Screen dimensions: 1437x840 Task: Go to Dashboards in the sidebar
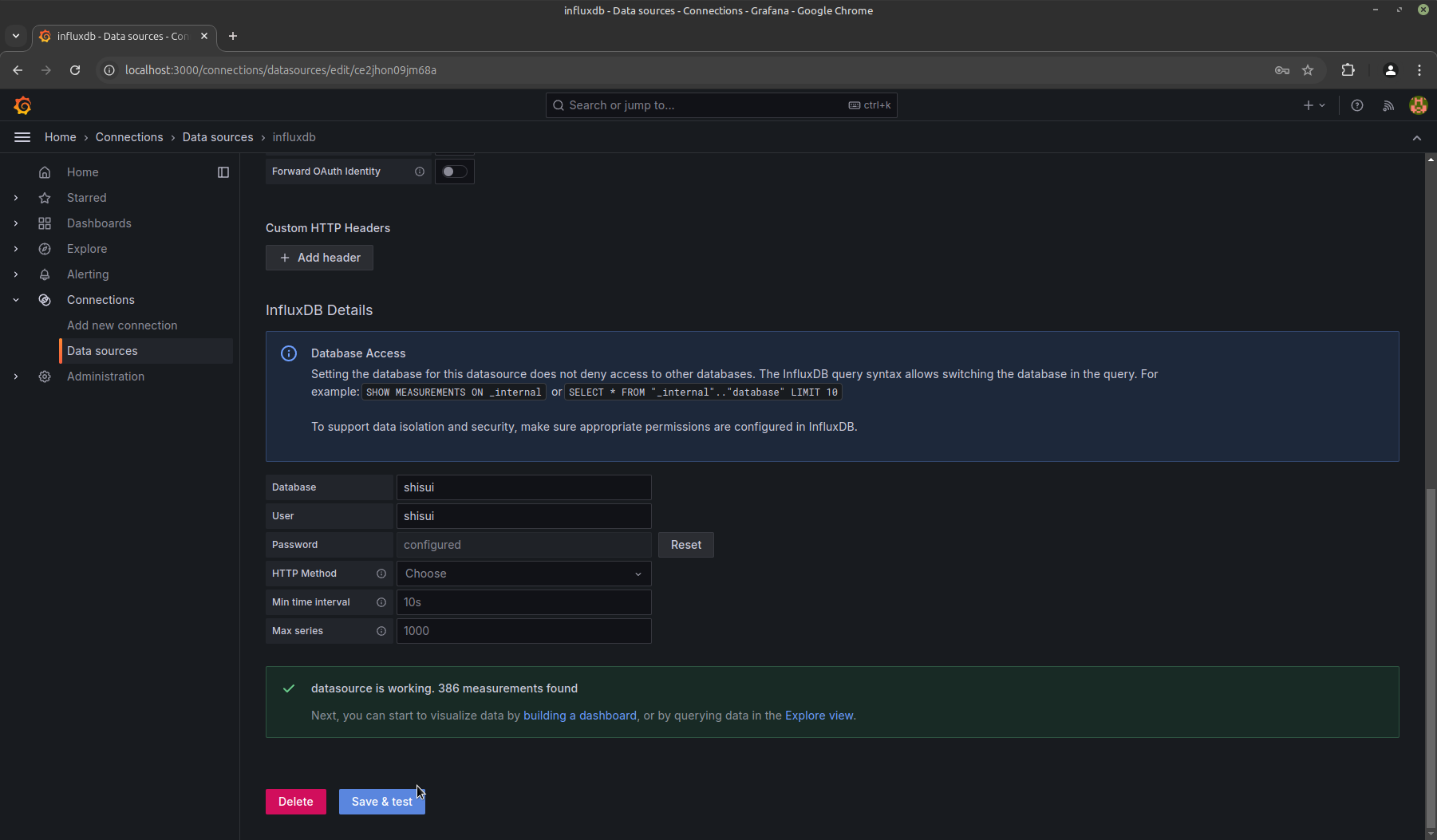pos(99,223)
